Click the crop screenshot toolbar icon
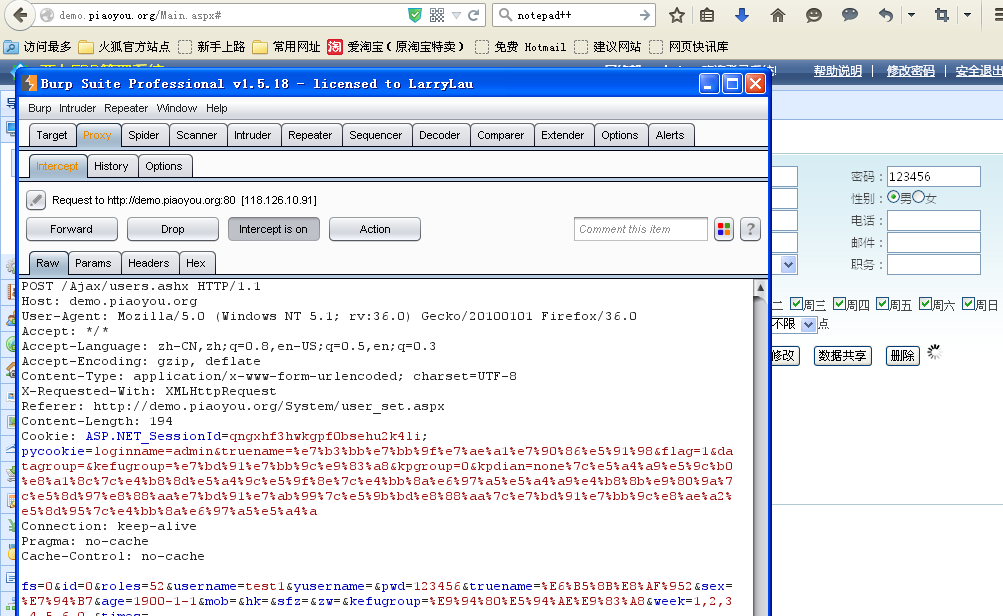This screenshot has height=616, width=1003. pos(942,15)
